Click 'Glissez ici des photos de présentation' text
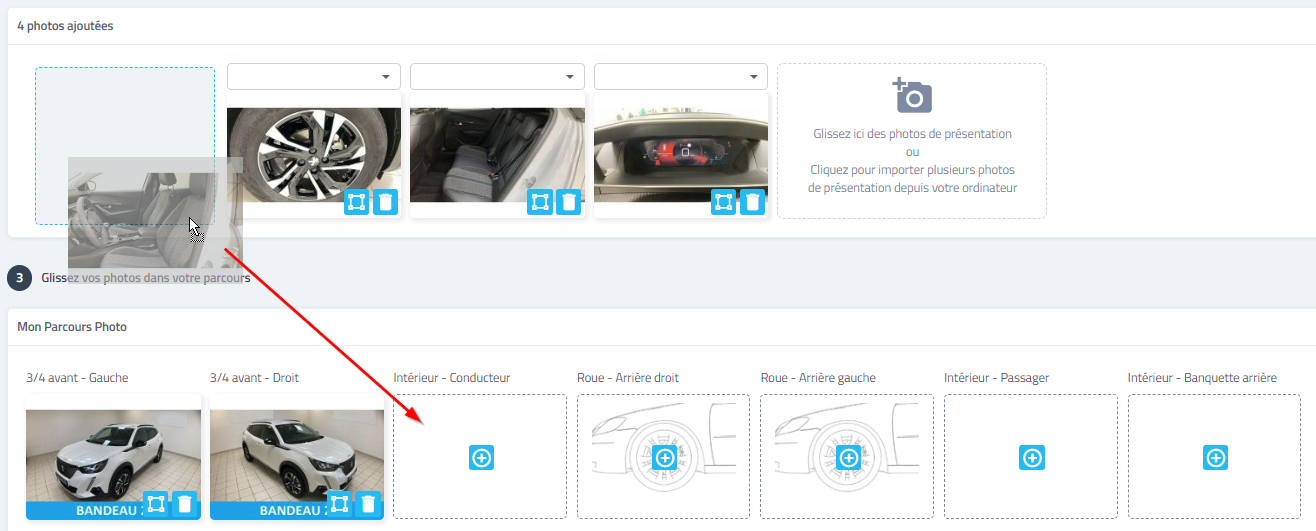 (x=912, y=133)
